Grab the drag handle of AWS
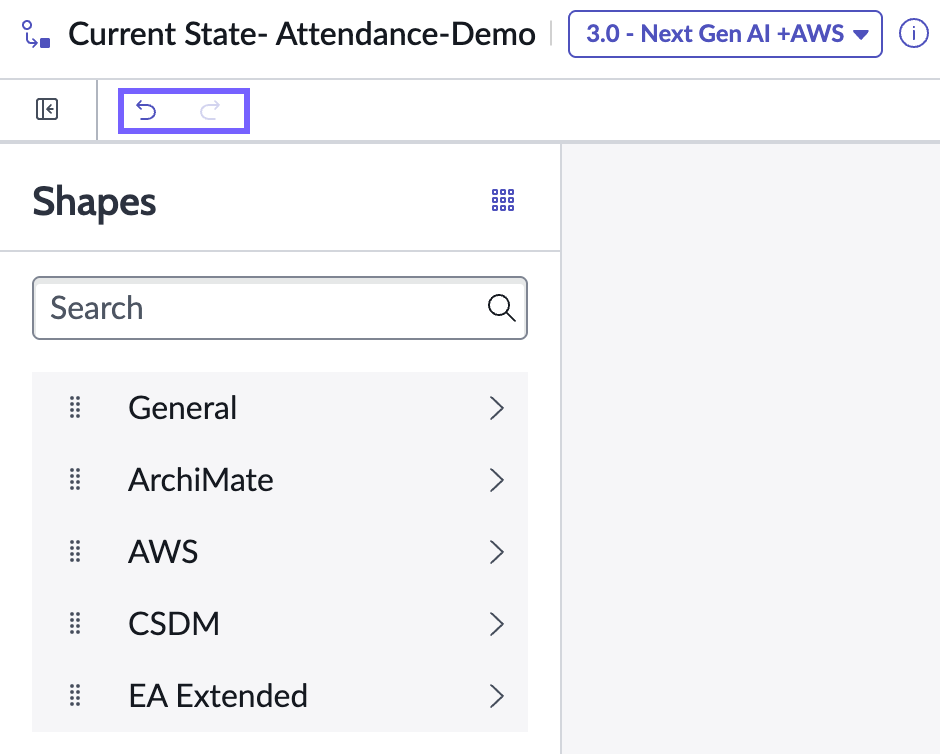The width and height of the screenshot is (940, 754). pyautogui.click(x=75, y=551)
